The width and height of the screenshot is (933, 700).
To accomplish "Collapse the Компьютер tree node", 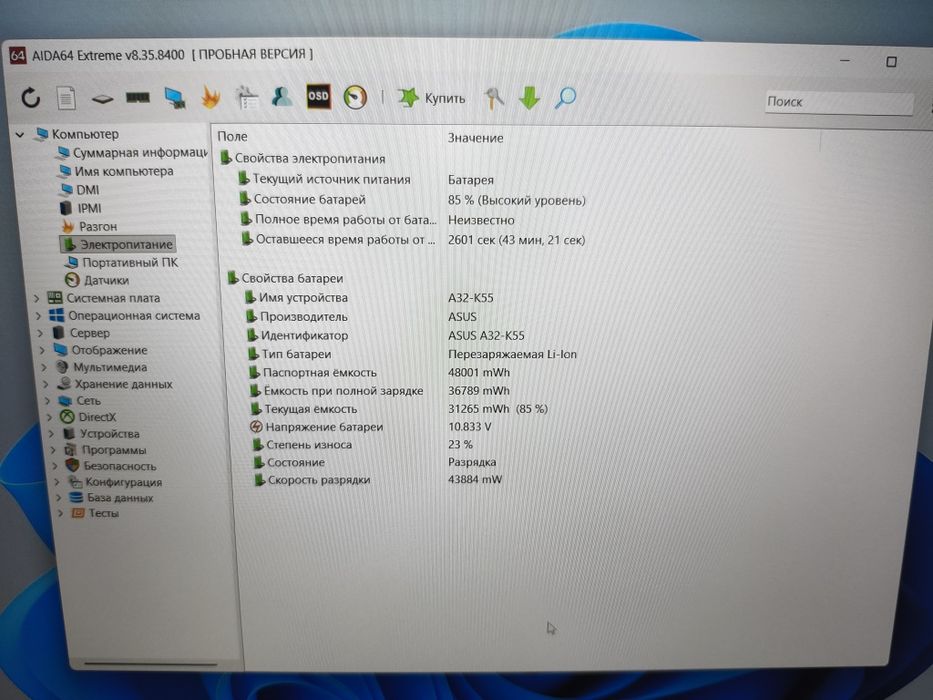I will 20,135.
